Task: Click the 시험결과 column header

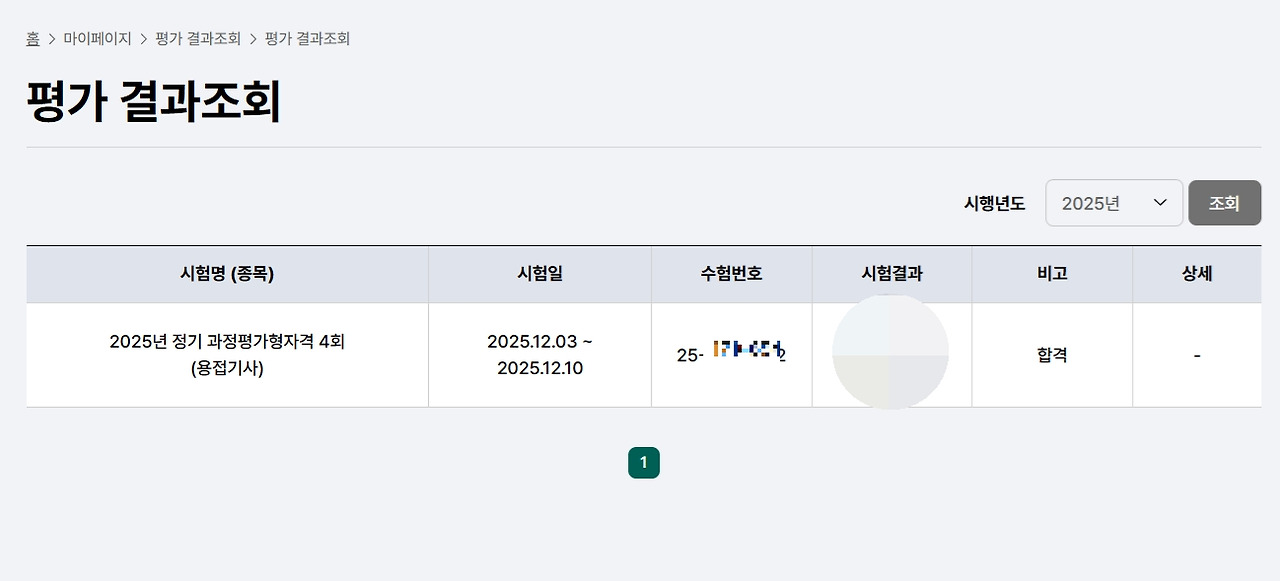Action: point(892,274)
